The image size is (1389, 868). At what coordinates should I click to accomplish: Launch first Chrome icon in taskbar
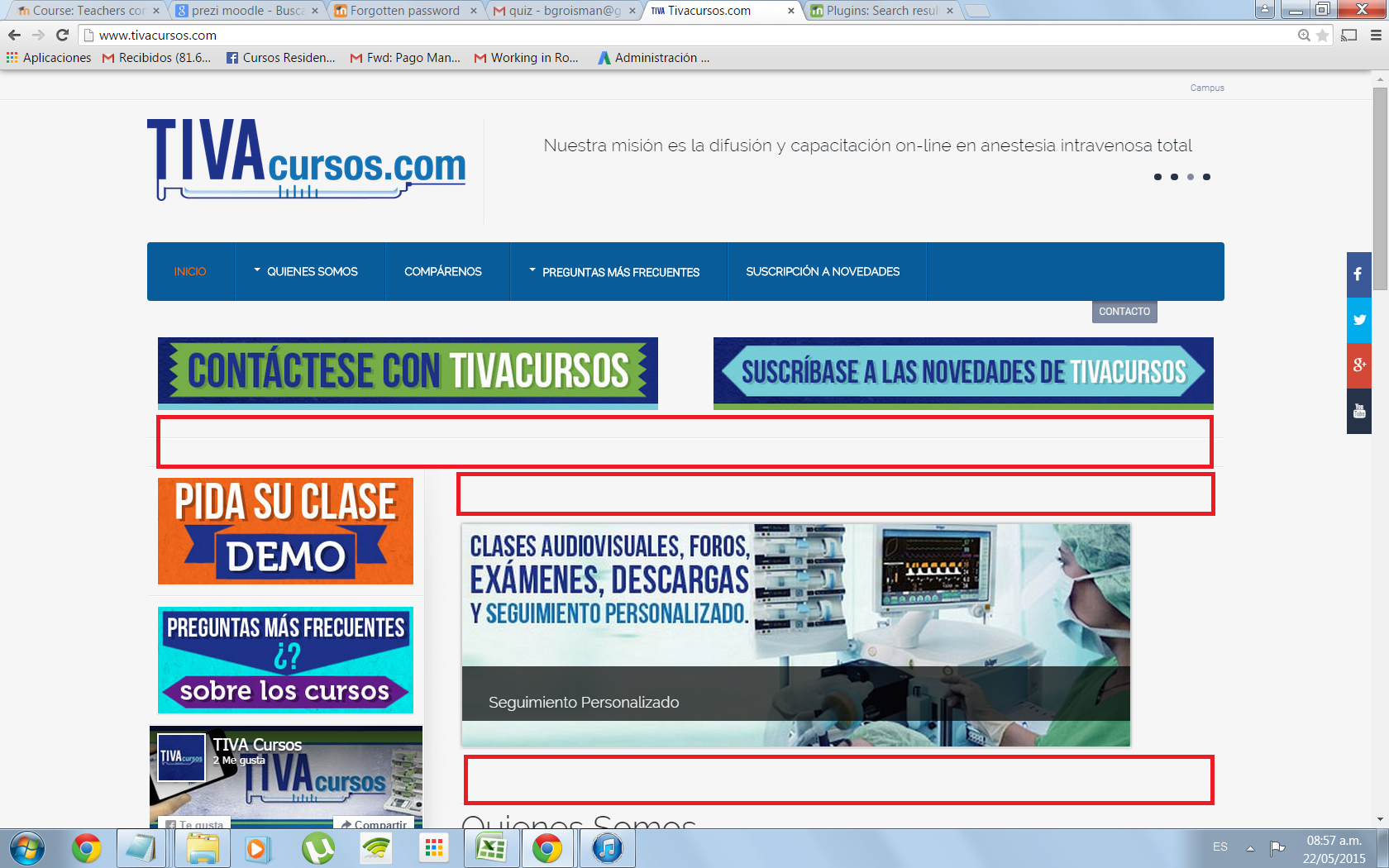tap(86, 848)
